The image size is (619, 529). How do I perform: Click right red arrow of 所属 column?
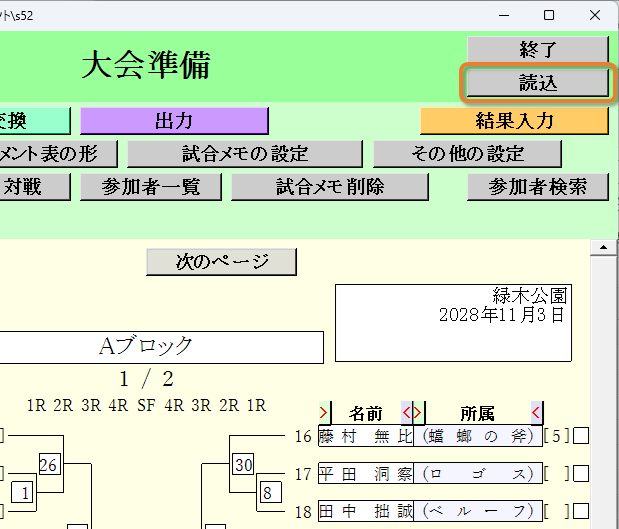pos(536,413)
